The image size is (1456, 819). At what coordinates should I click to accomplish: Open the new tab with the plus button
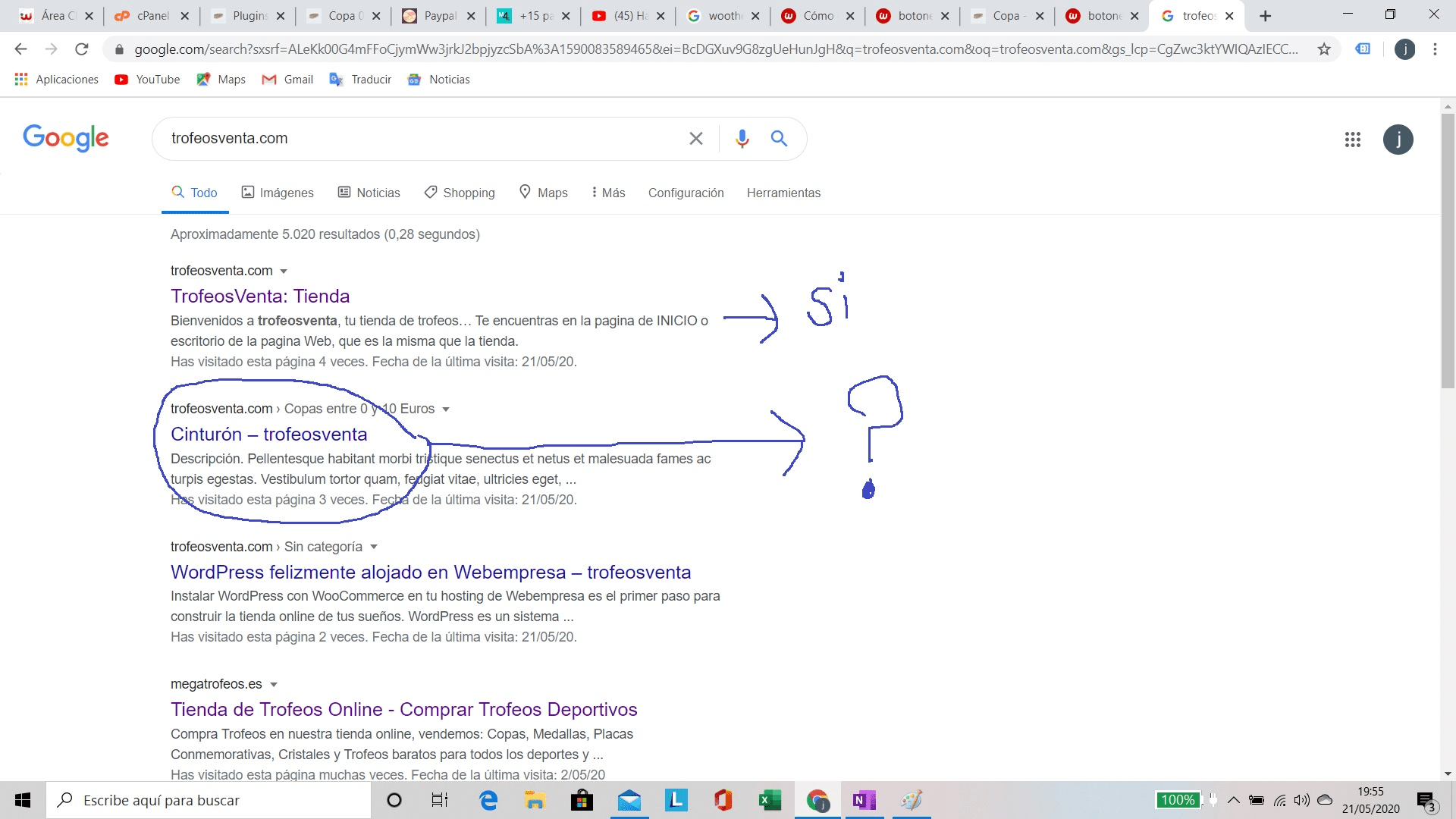pos(1265,16)
